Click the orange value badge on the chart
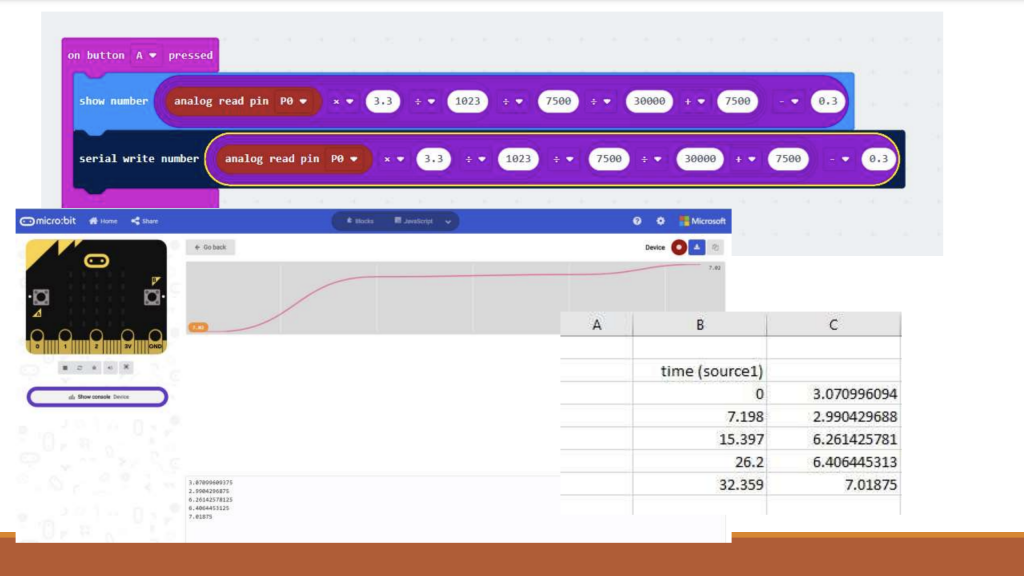 [x=199, y=327]
